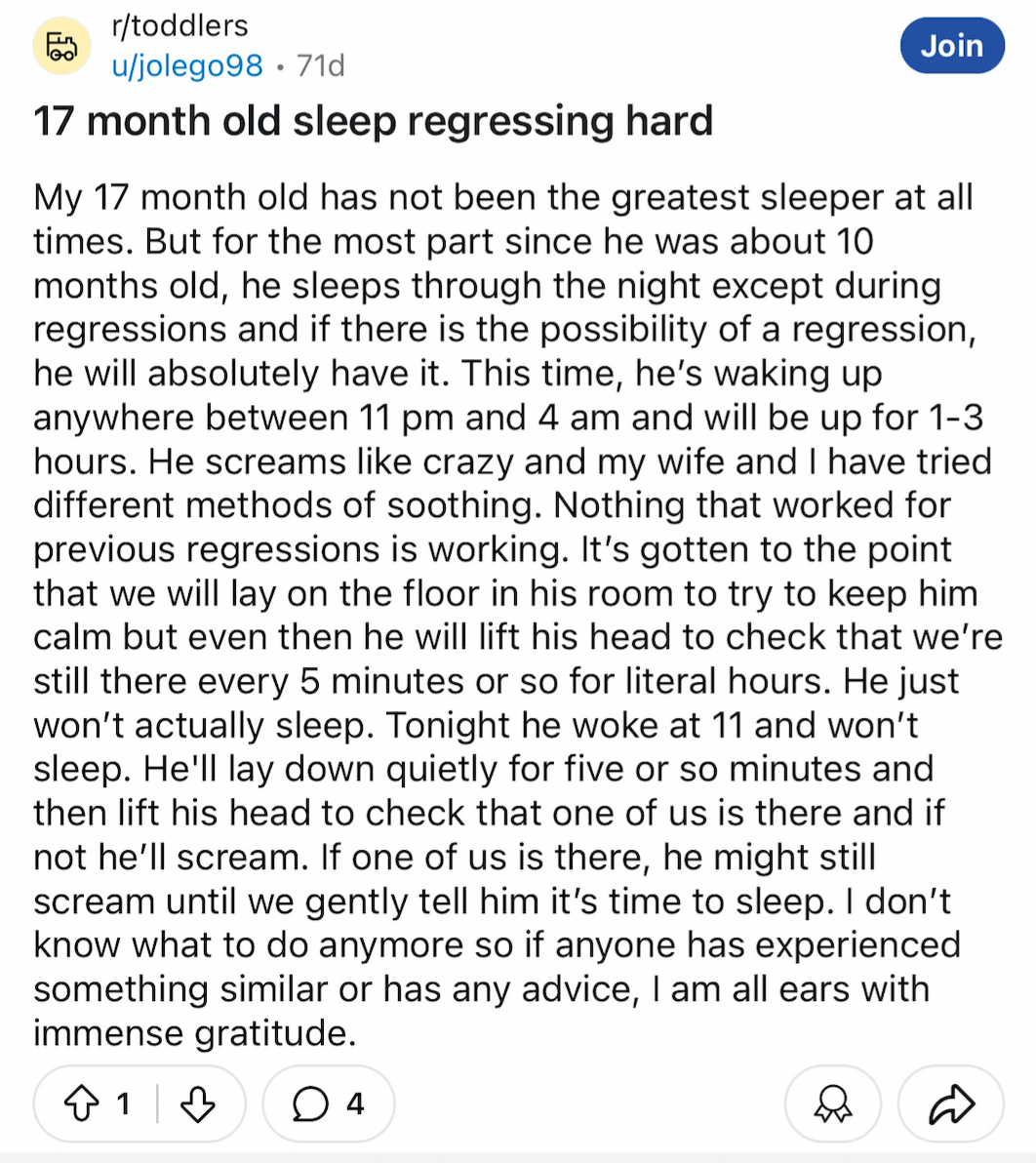Downvote the sleep regression post

[x=197, y=1103]
